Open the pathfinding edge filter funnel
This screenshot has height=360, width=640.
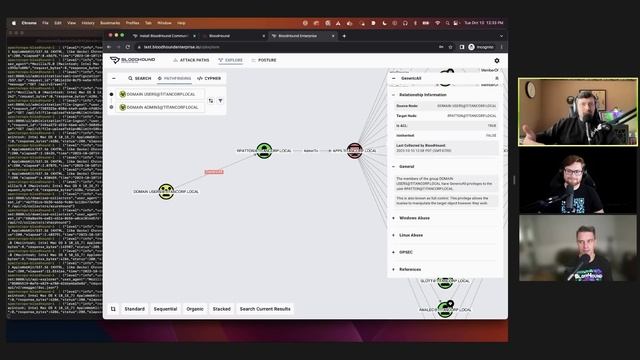tap(220, 100)
